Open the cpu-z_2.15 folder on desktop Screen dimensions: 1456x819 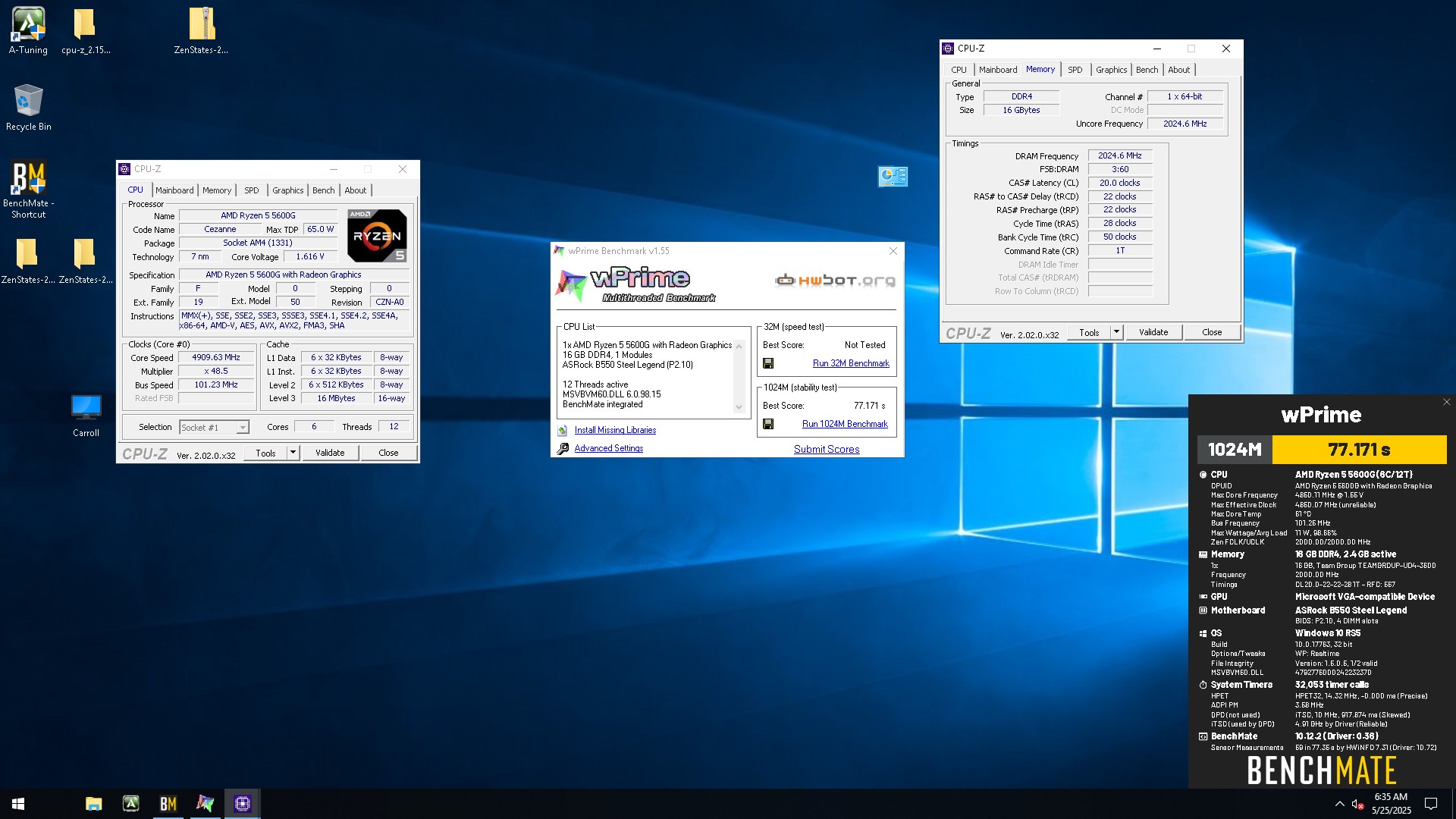tap(85, 31)
